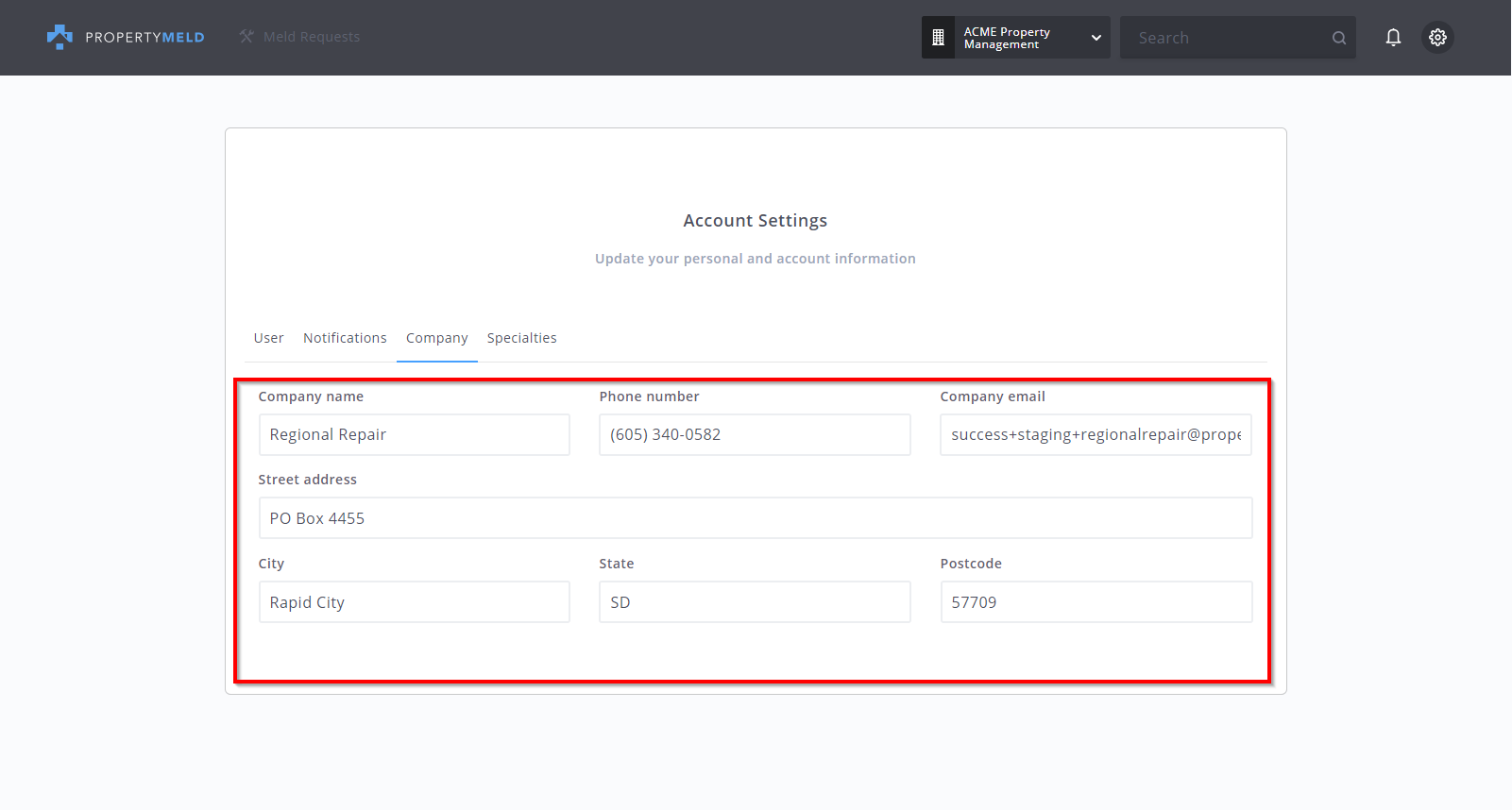Open the Specialties tab

click(x=522, y=338)
